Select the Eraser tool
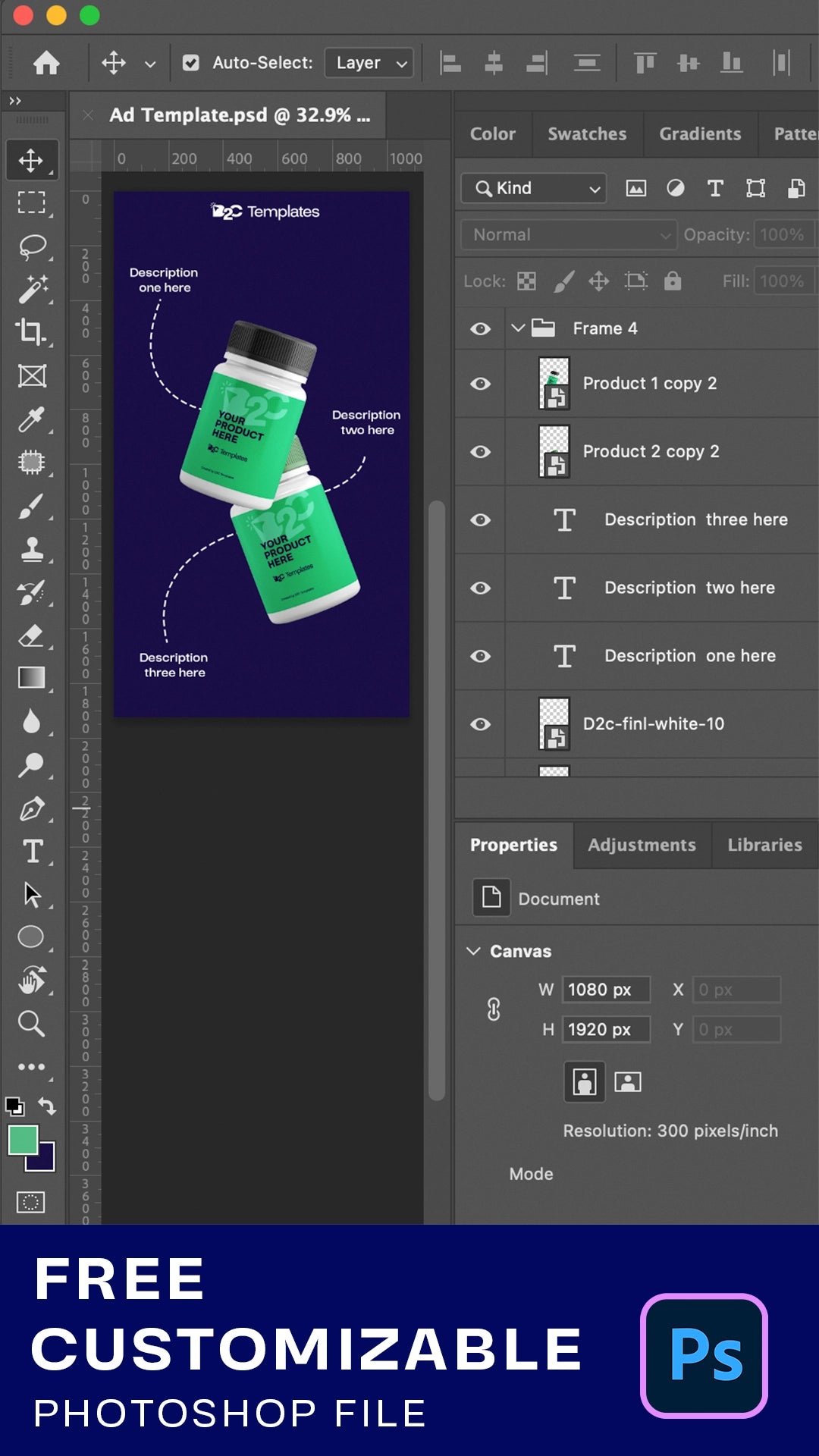This screenshot has width=819, height=1456. [x=31, y=635]
